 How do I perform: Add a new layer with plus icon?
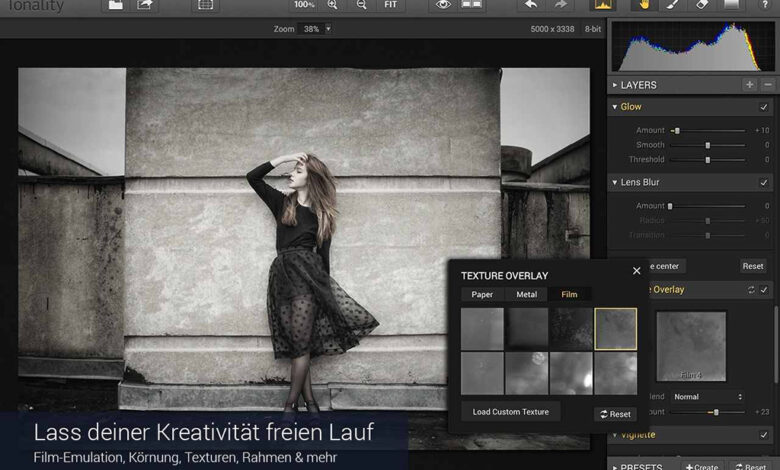(749, 85)
